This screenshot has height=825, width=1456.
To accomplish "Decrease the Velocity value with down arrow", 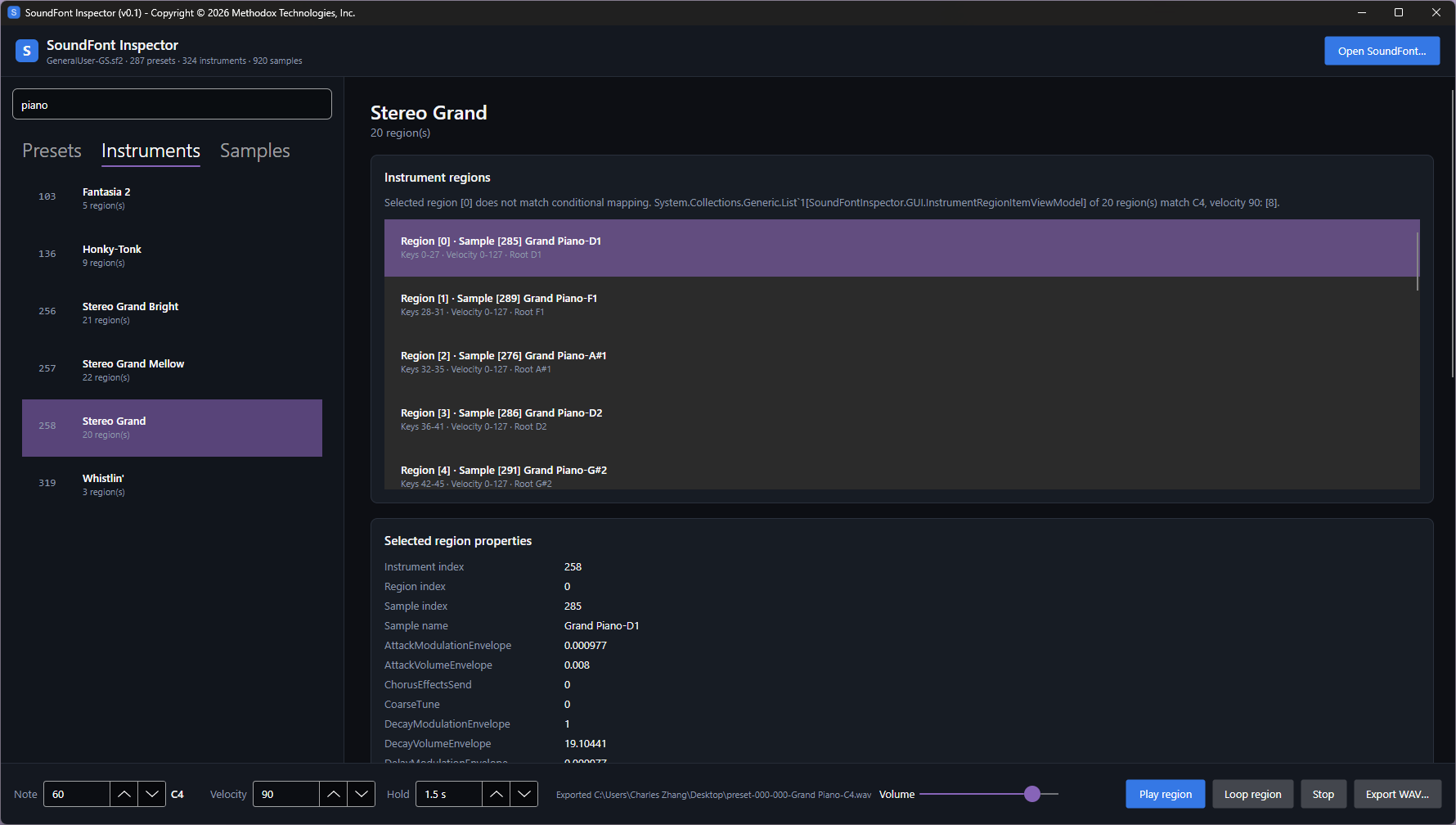I will [x=361, y=794].
